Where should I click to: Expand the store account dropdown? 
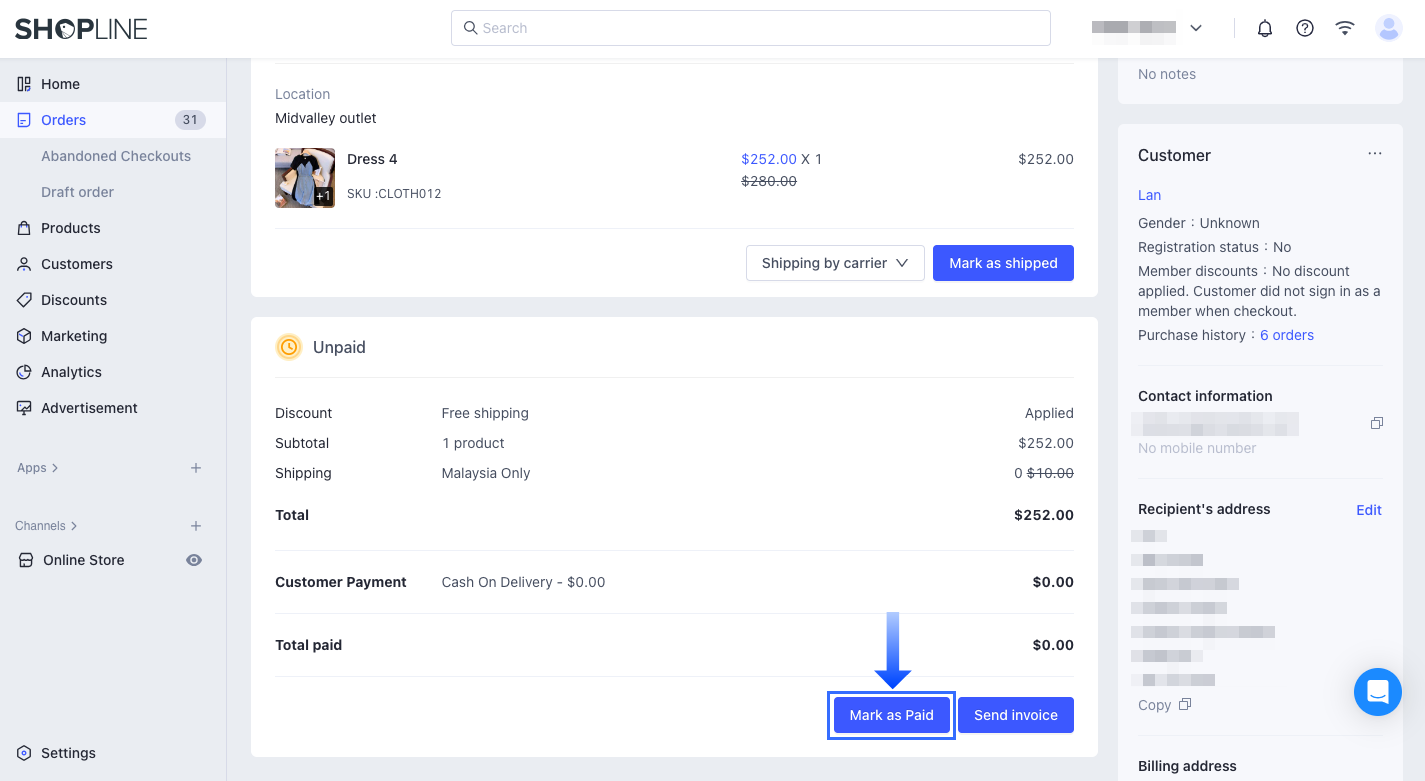click(x=1148, y=28)
